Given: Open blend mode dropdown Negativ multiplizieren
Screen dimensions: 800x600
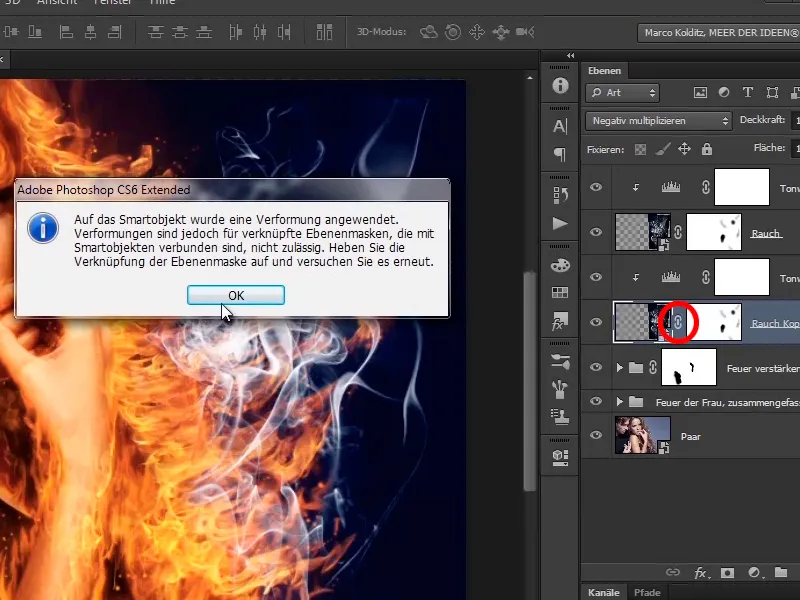Looking at the screenshot, I should click(x=659, y=121).
